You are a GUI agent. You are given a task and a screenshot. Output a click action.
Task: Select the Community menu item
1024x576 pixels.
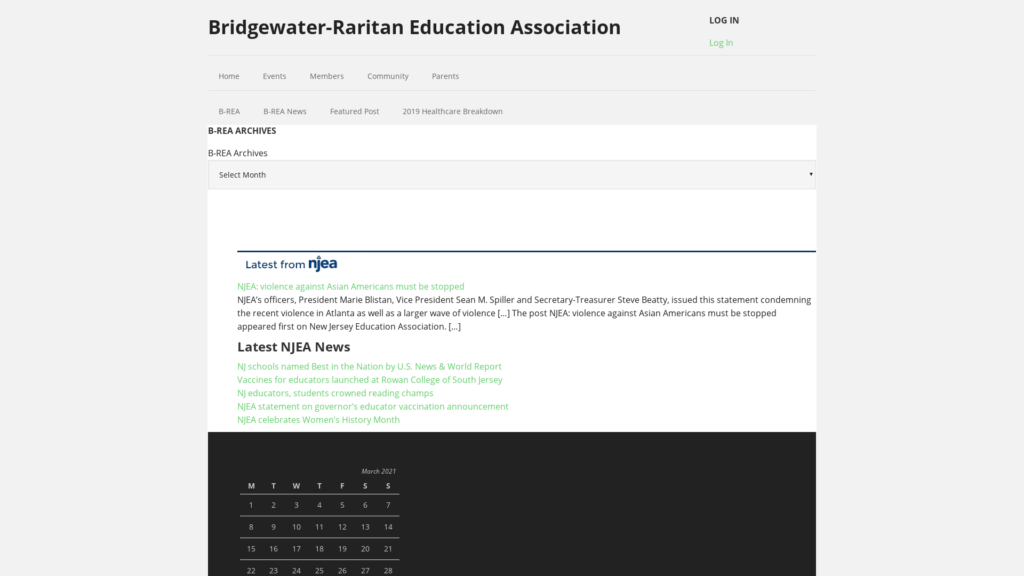(x=387, y=76)
